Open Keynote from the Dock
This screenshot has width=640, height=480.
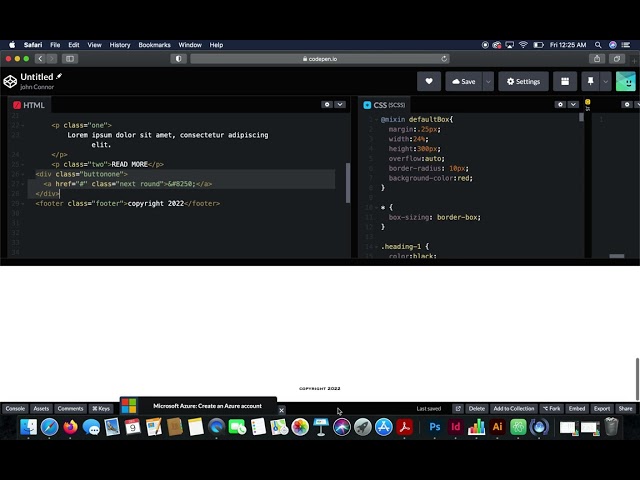pyautogui.click(x=321, y=427)
